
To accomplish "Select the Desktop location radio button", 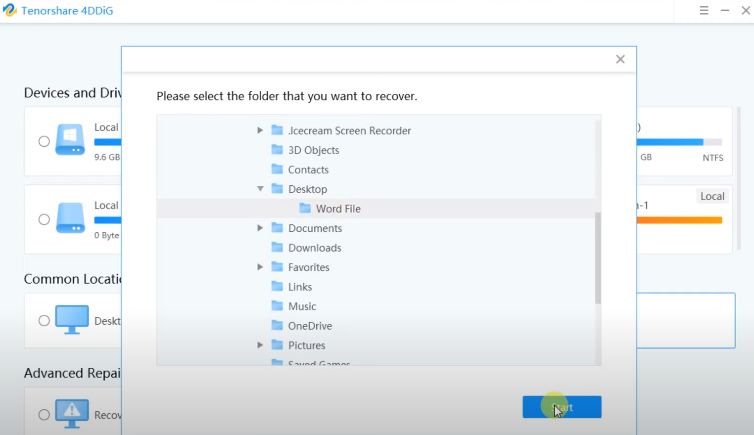I will pos(44,320).
